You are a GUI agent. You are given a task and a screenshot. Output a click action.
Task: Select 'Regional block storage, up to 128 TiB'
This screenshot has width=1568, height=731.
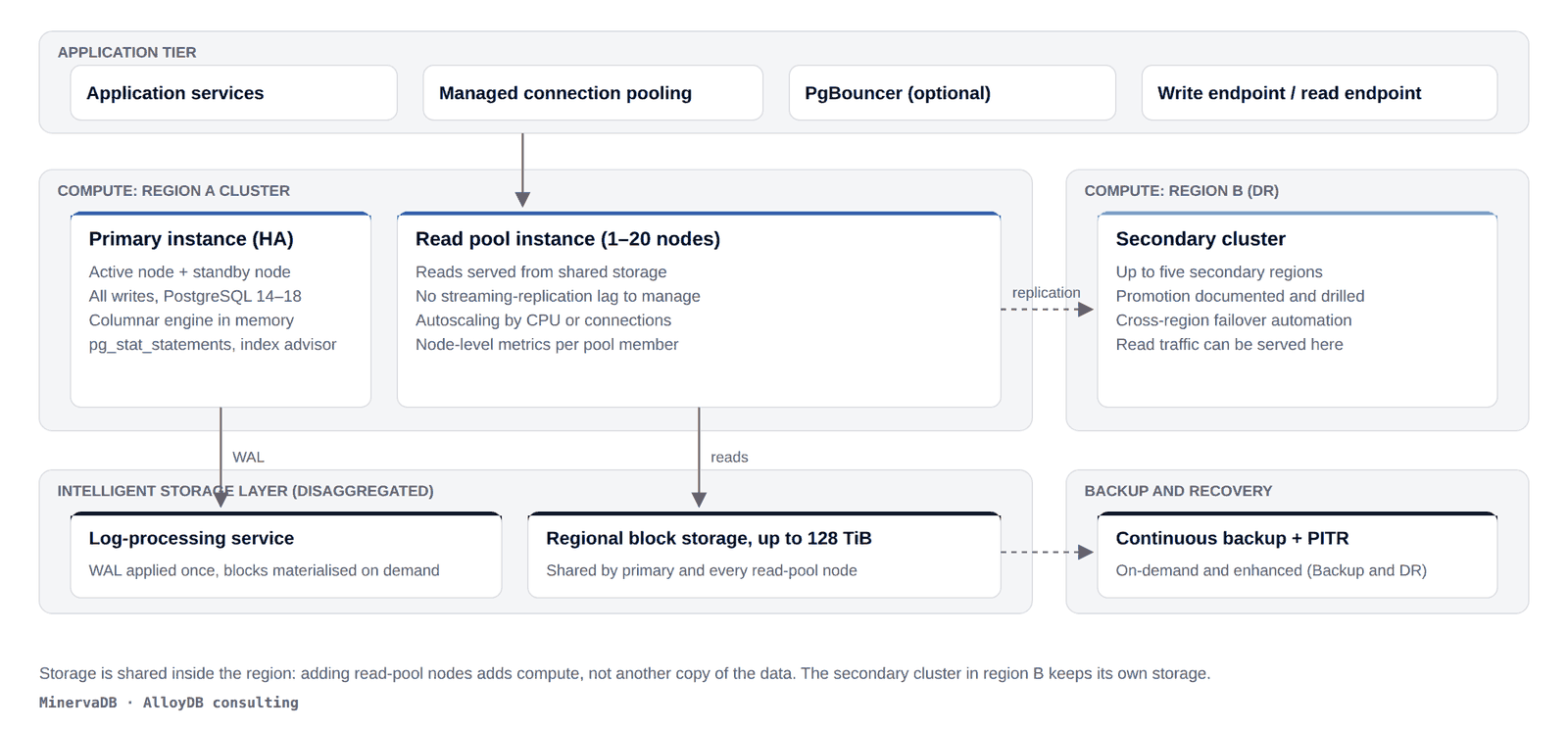[709, 538]
